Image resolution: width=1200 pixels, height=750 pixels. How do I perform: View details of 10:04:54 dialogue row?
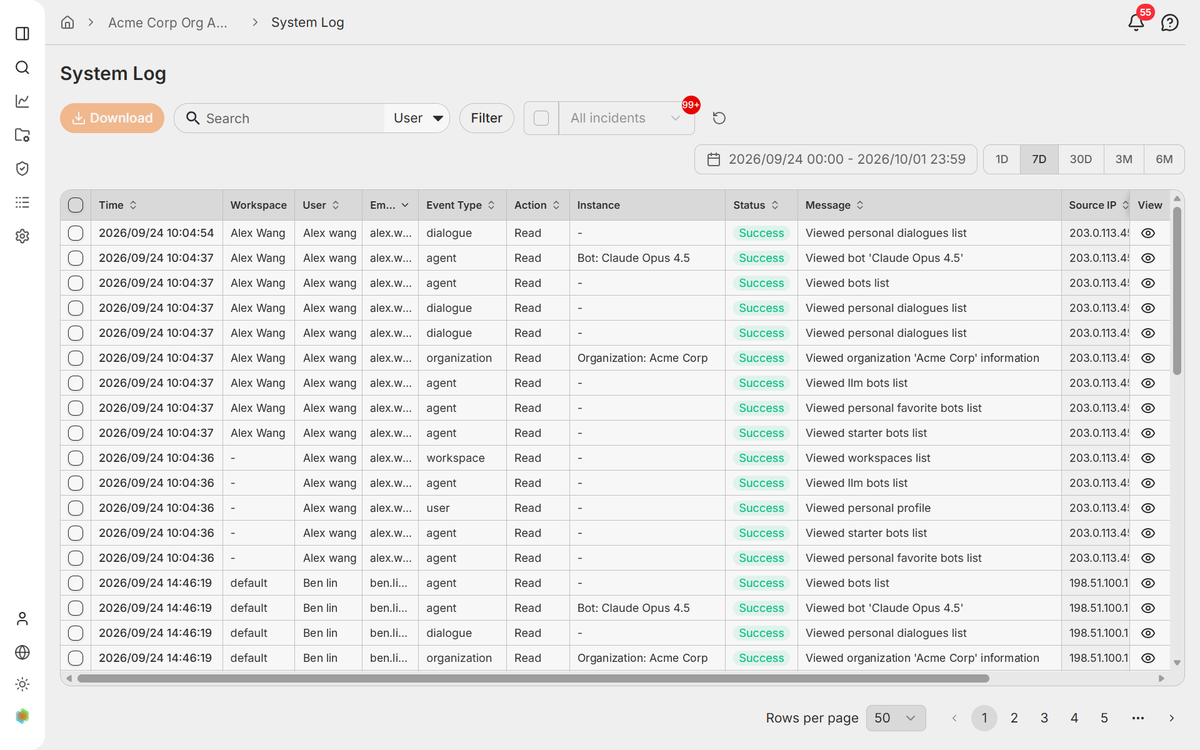[1148, 233]
